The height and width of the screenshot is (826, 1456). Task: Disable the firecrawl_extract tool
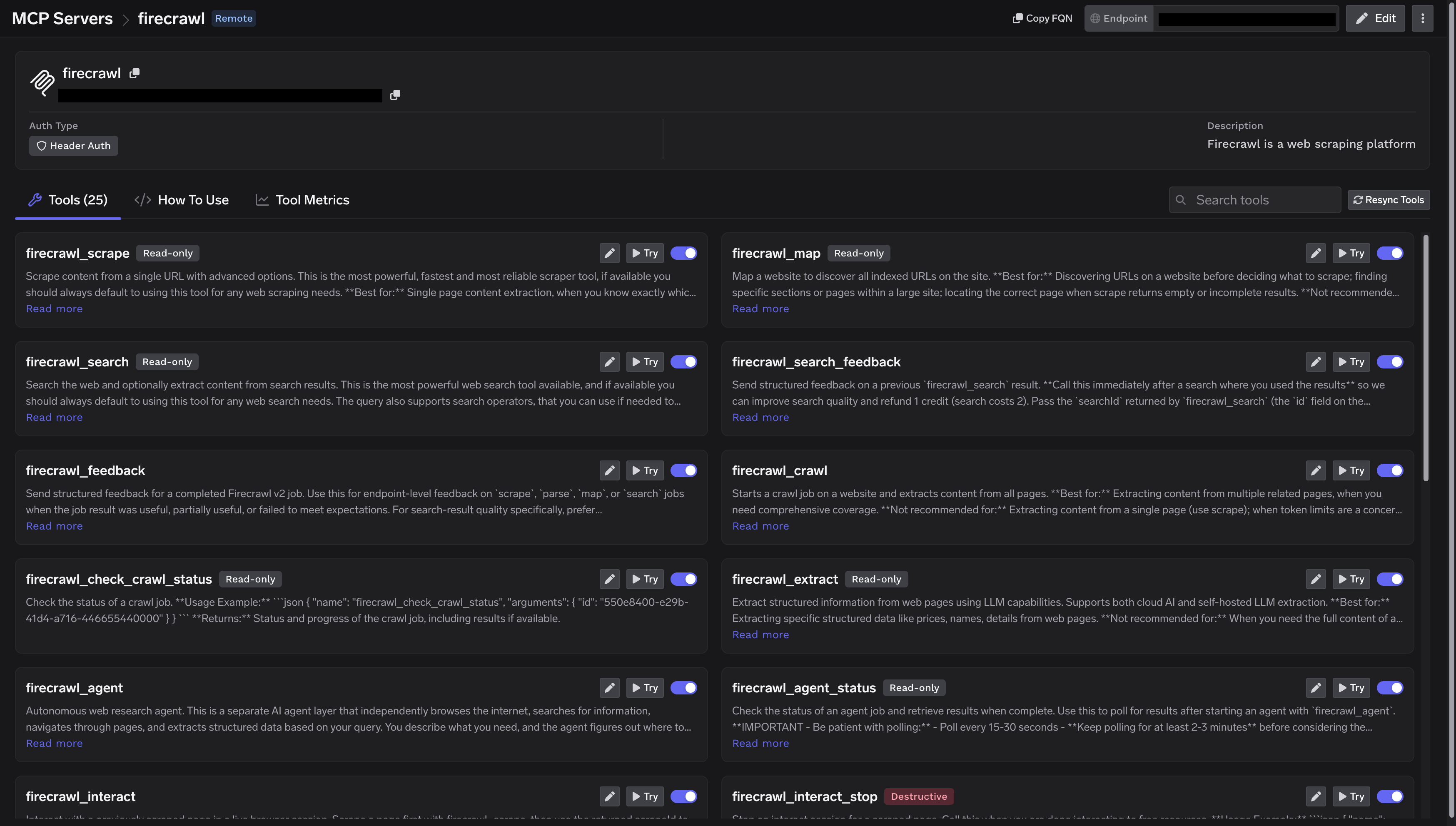pos(1390,579)
